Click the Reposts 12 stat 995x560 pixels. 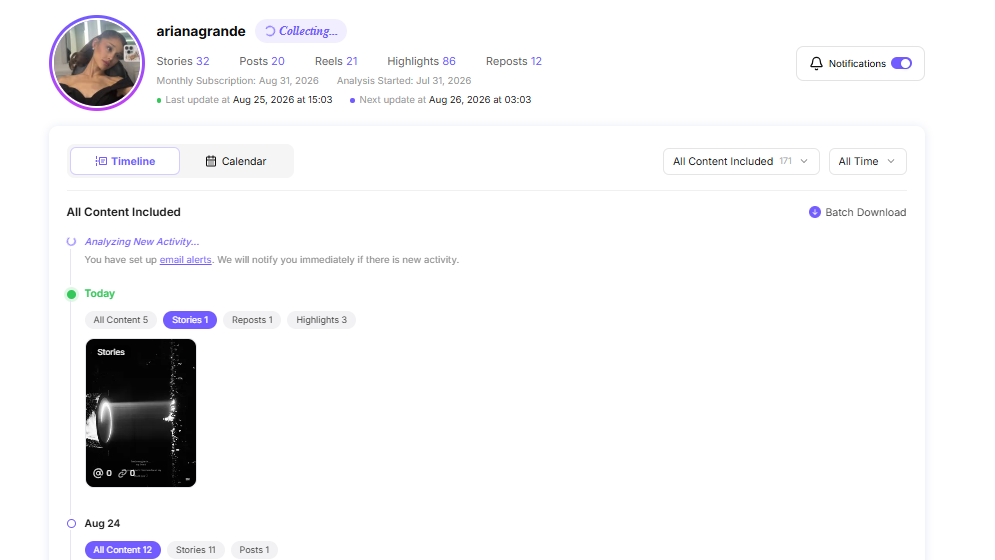tap(513, 61)
